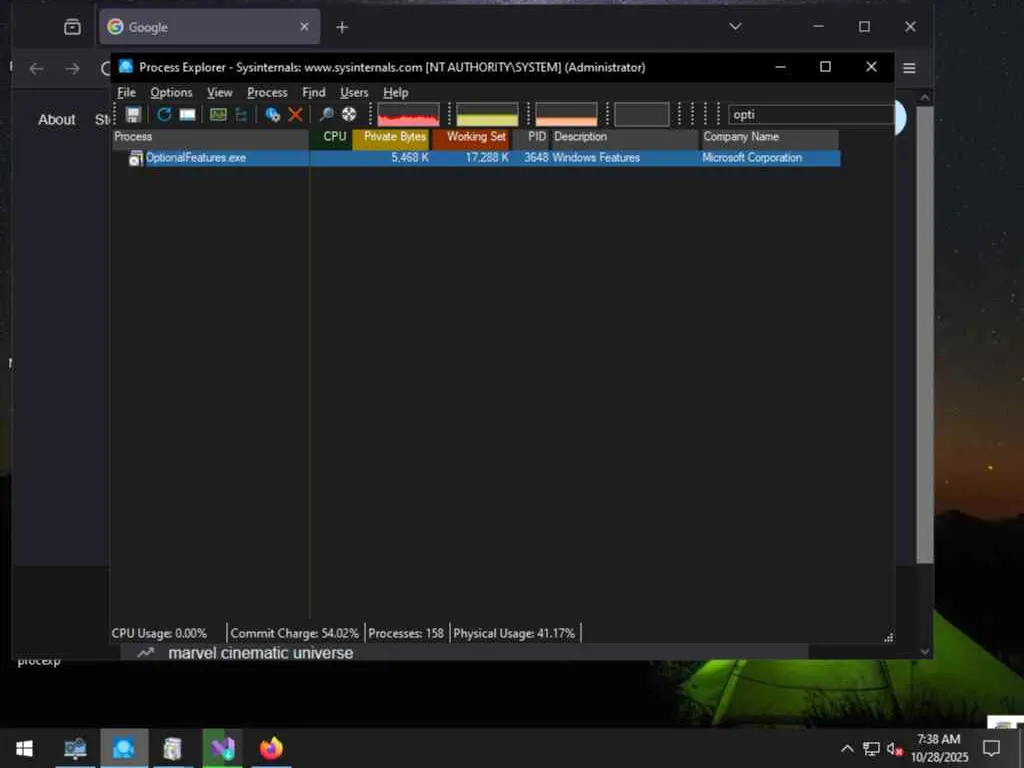Click the Refresh Now toolbar icon
Image resolution: width=1024 pixels, height=768 pixels.
click(164, 115)
